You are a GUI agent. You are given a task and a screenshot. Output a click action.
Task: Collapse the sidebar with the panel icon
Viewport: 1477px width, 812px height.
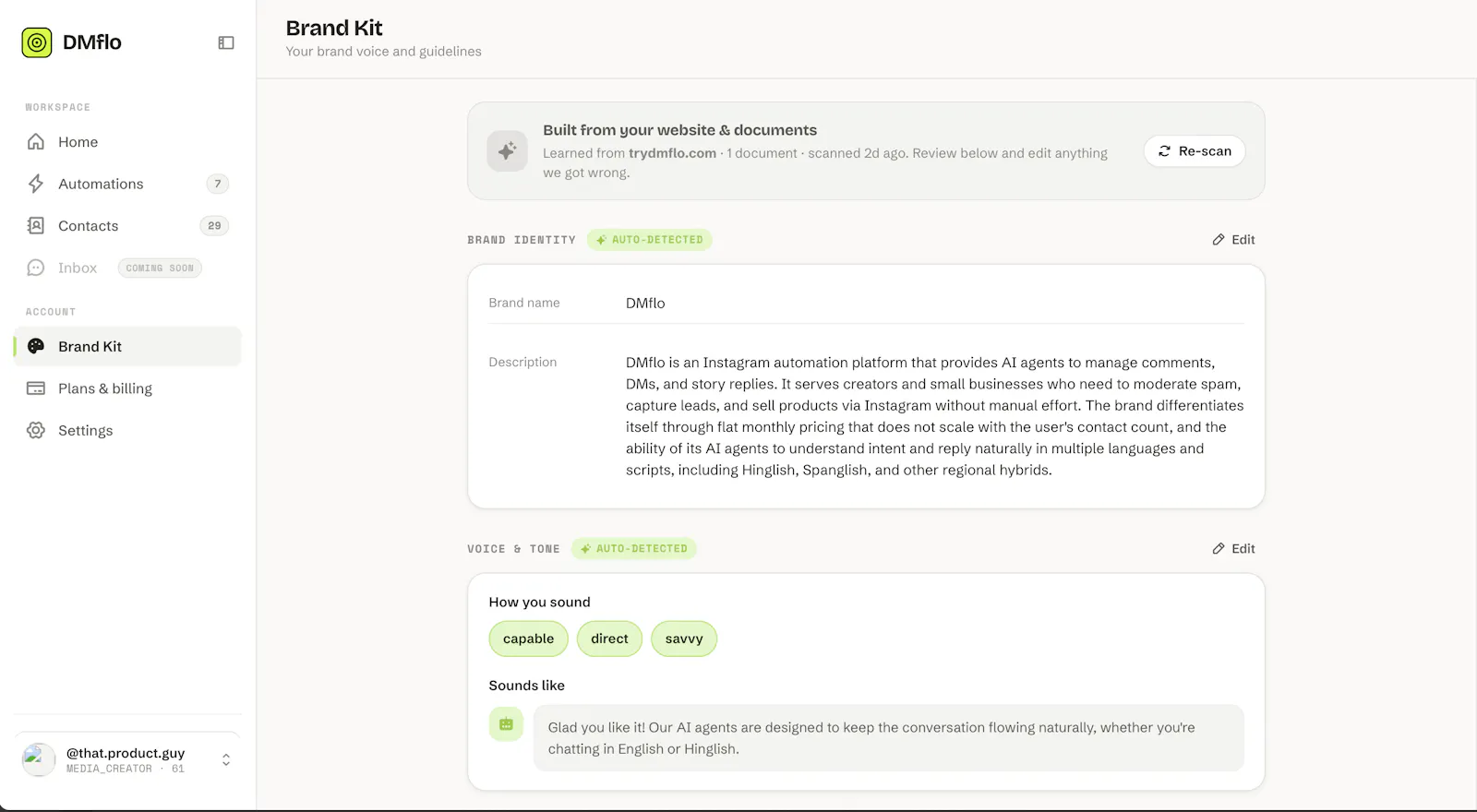point(226,42)
